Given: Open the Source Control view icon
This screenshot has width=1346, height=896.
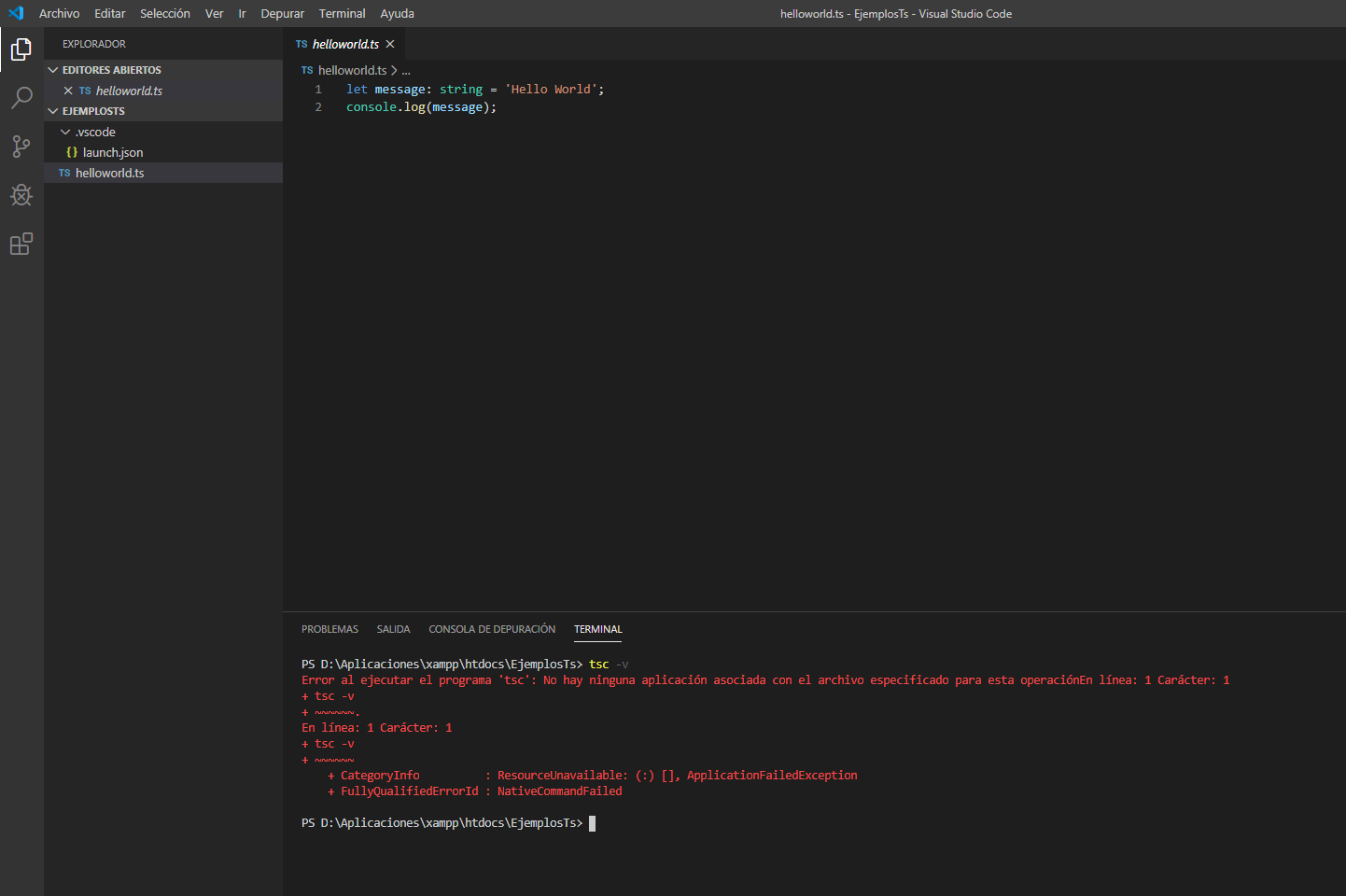Looking at the screenshot, I should pyautogui.click(x=21, y=147).
